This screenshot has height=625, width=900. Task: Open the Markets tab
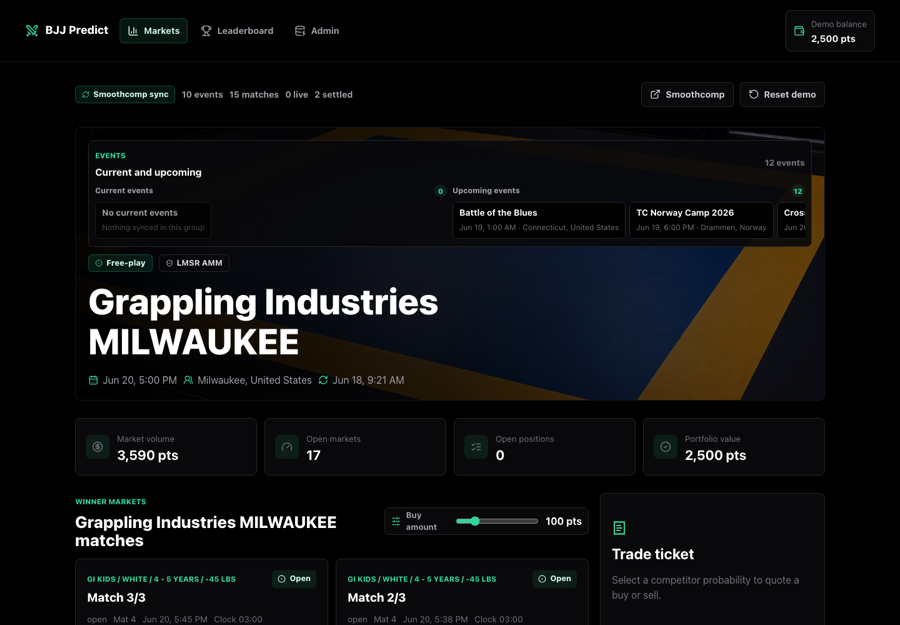pyautogui.click(x=153, y=31)
